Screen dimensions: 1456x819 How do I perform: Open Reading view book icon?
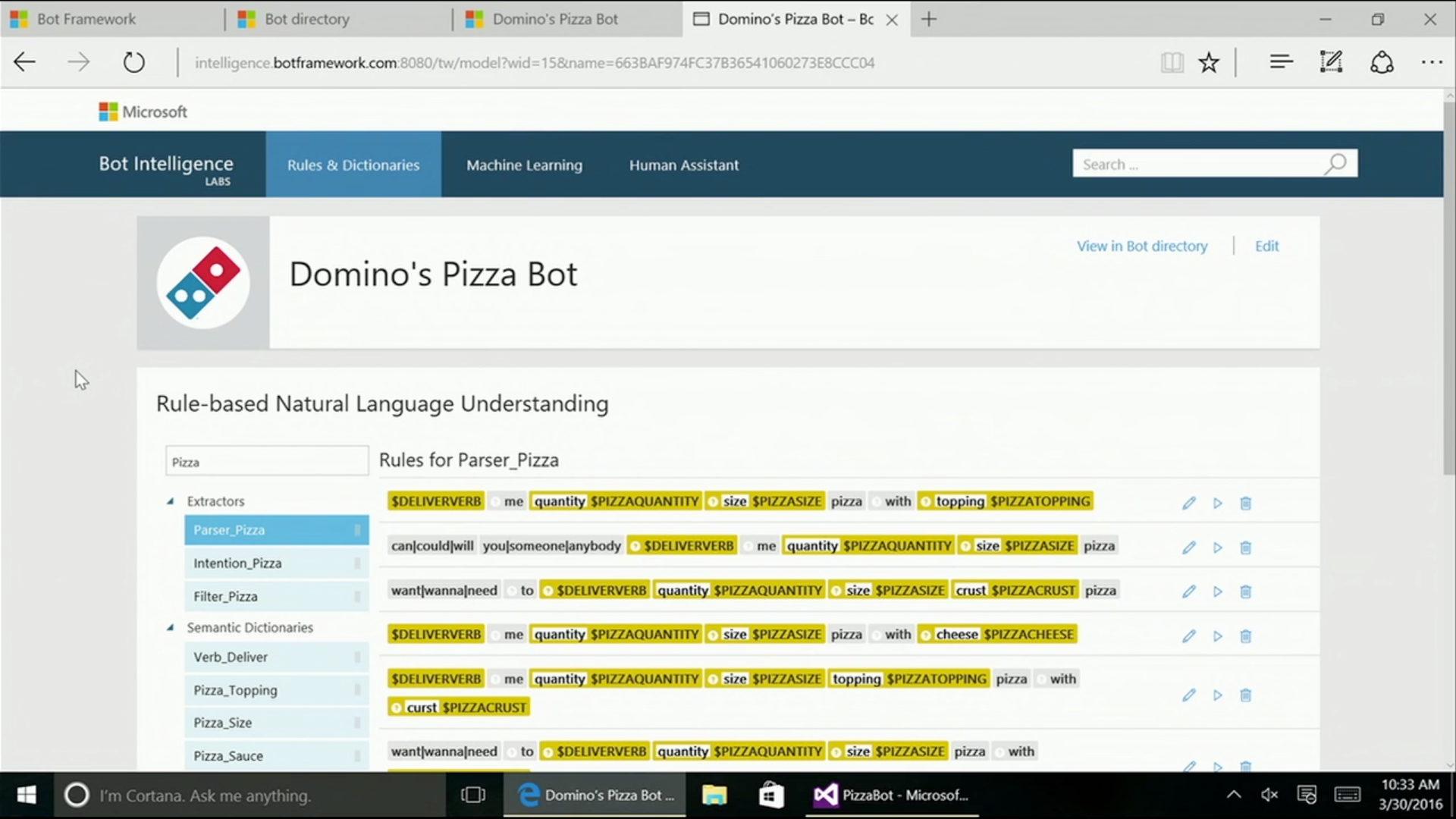point(1172,62)
